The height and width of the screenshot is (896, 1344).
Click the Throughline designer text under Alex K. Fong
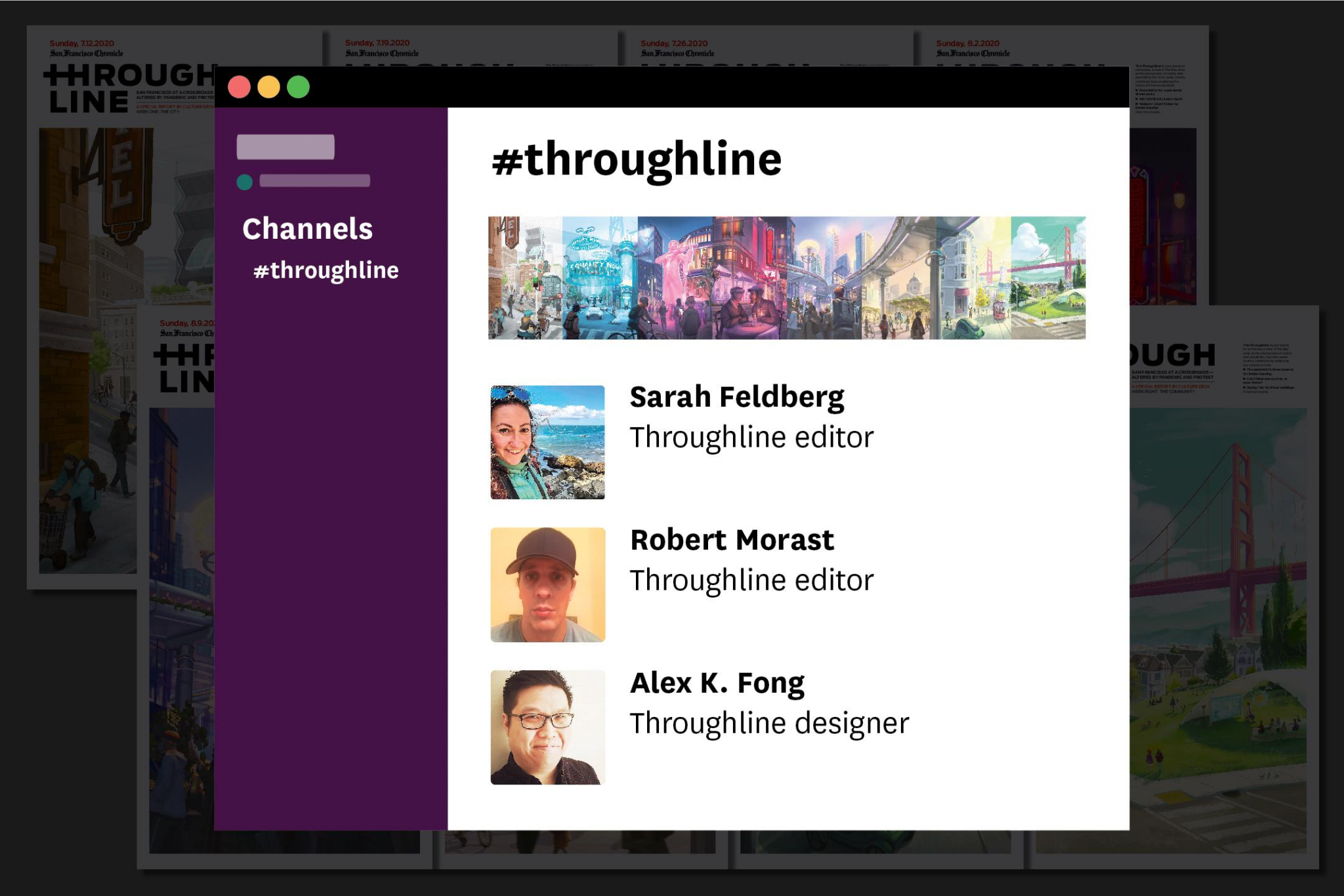click(x=769, y=723)
